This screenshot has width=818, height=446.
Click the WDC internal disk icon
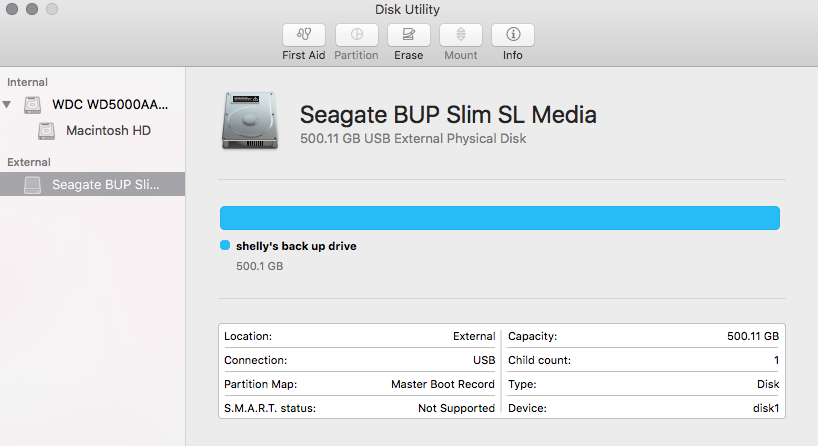[34, 105]
